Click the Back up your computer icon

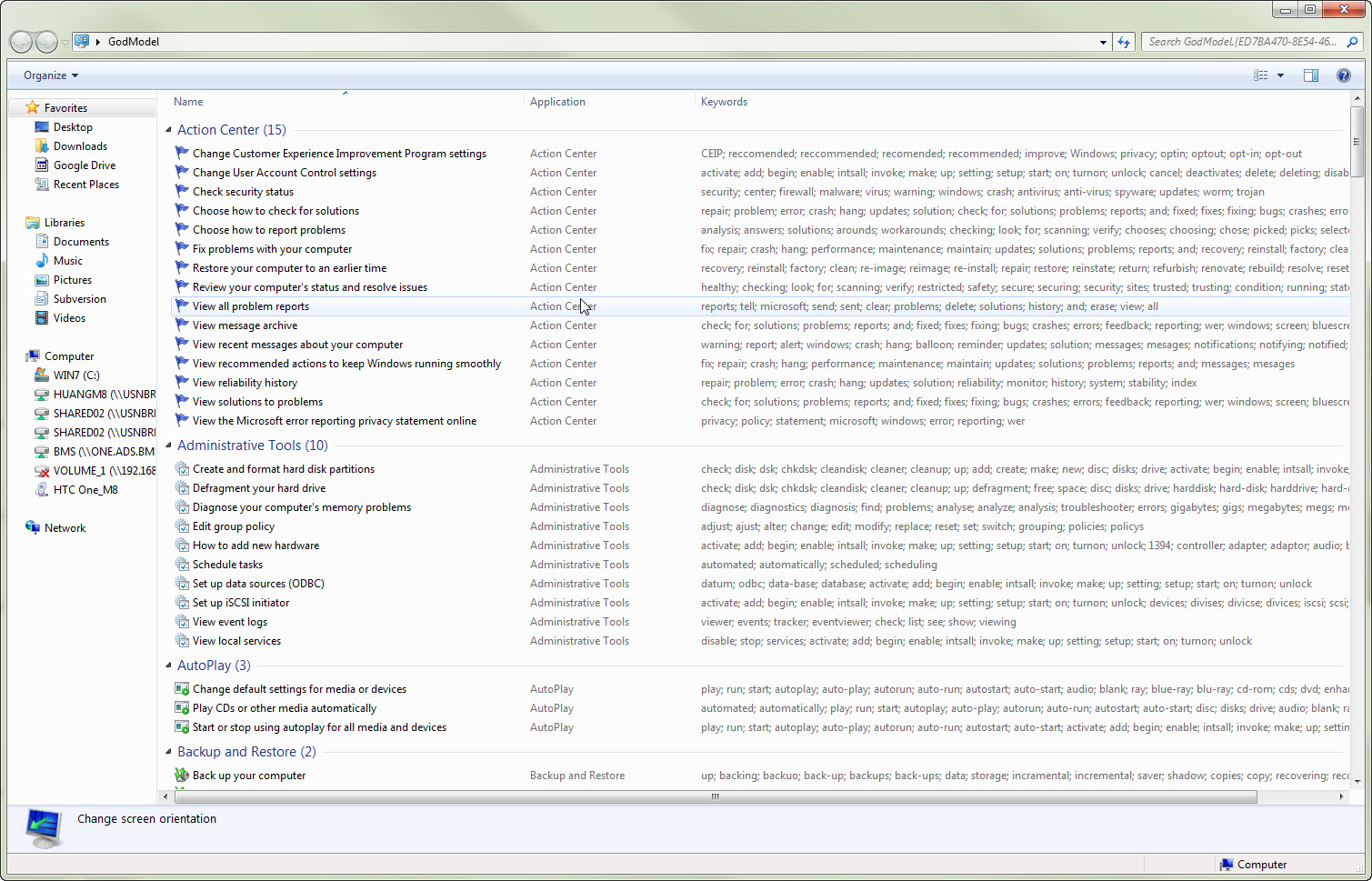[182, 776]
